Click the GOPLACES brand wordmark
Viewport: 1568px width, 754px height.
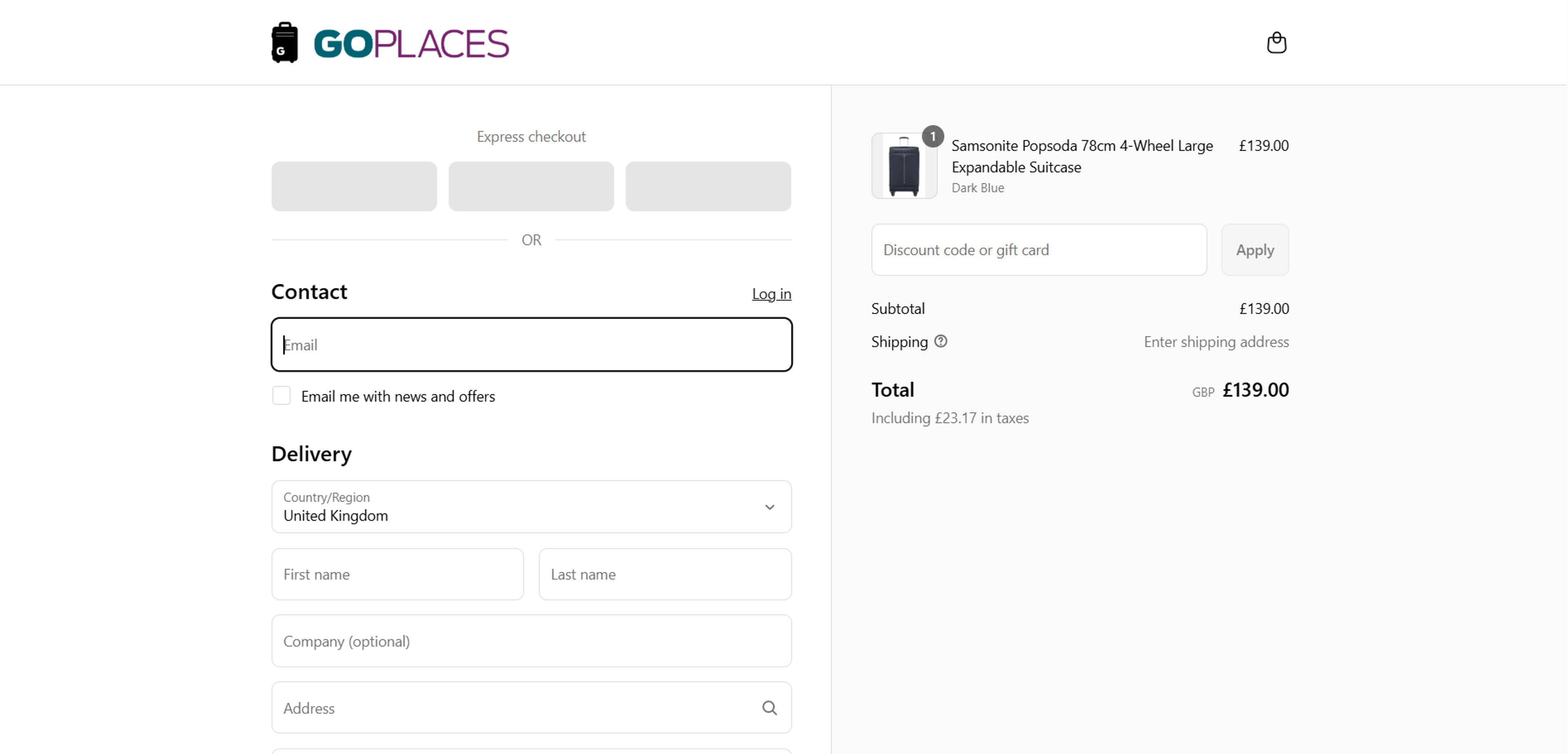coord(411,44)
